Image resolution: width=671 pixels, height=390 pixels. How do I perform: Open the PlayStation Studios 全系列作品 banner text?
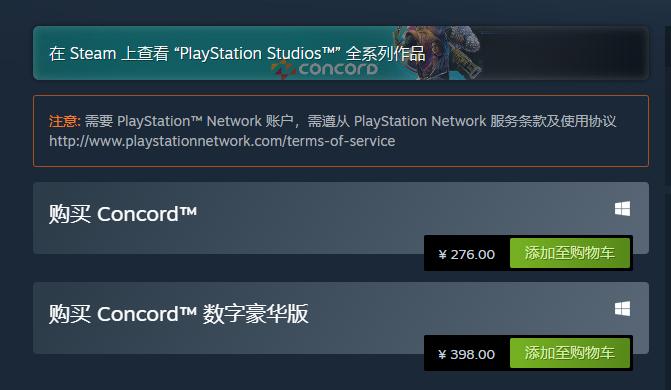click(x=237, y=54)
